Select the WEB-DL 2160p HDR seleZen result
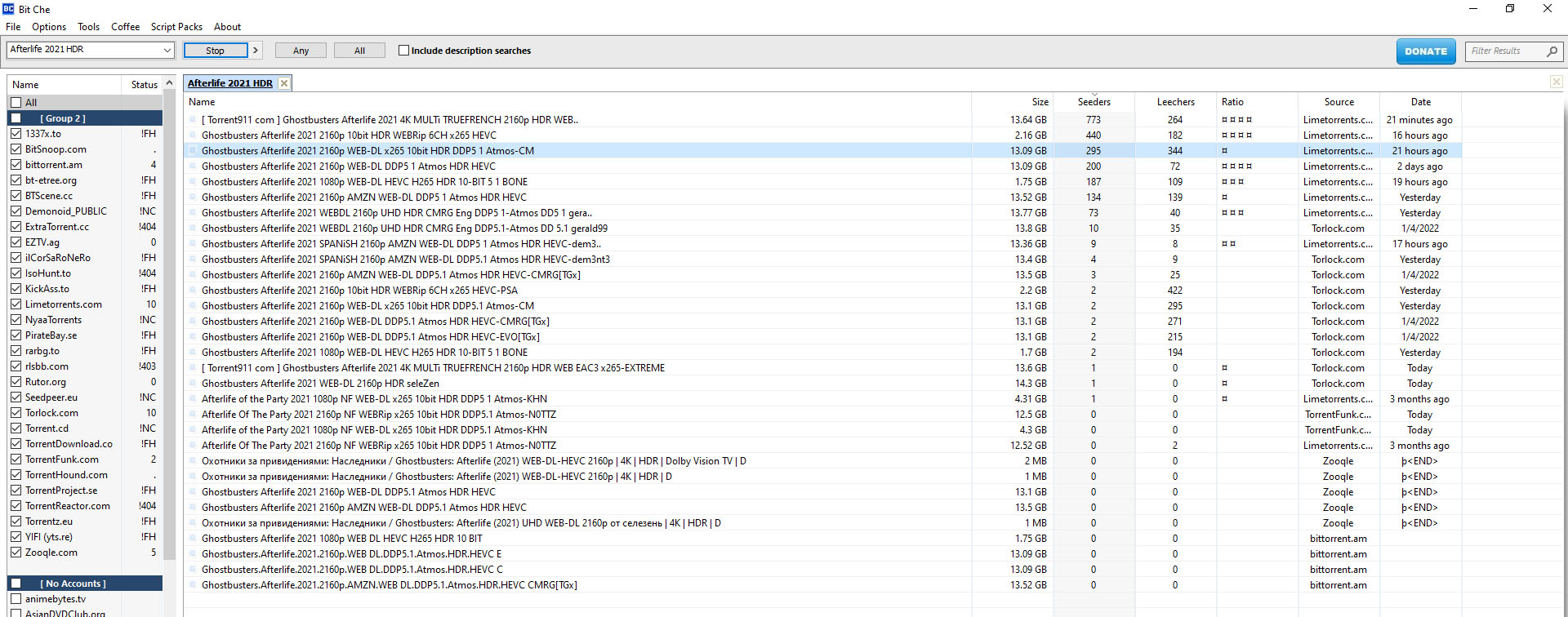Screen dimensions: 1568x617 coord(822,384)
